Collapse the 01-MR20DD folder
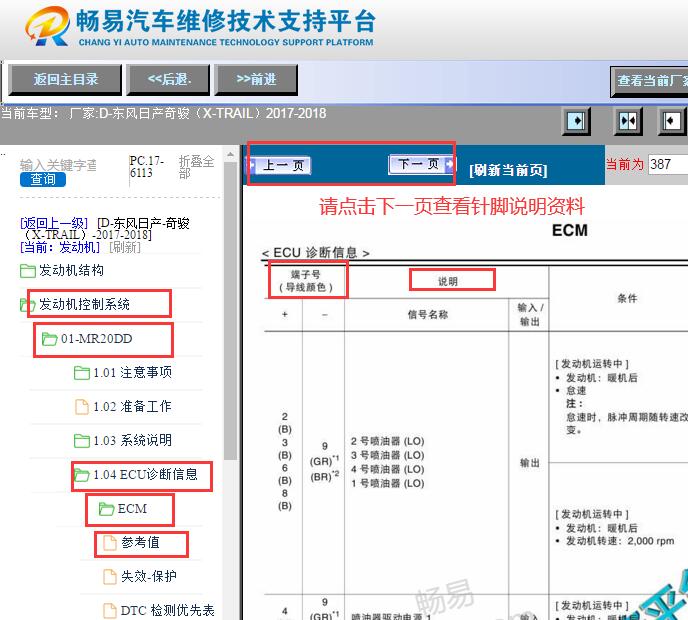Image resolution: width=688 pixels, height=620 pixels. point(97,339)
